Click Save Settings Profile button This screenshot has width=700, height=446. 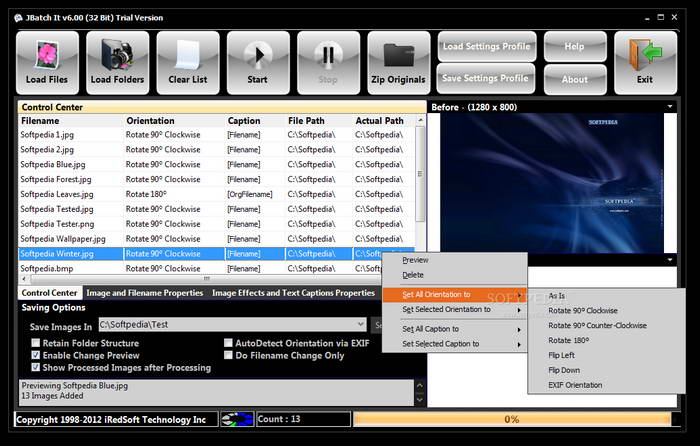coord(486,79)
